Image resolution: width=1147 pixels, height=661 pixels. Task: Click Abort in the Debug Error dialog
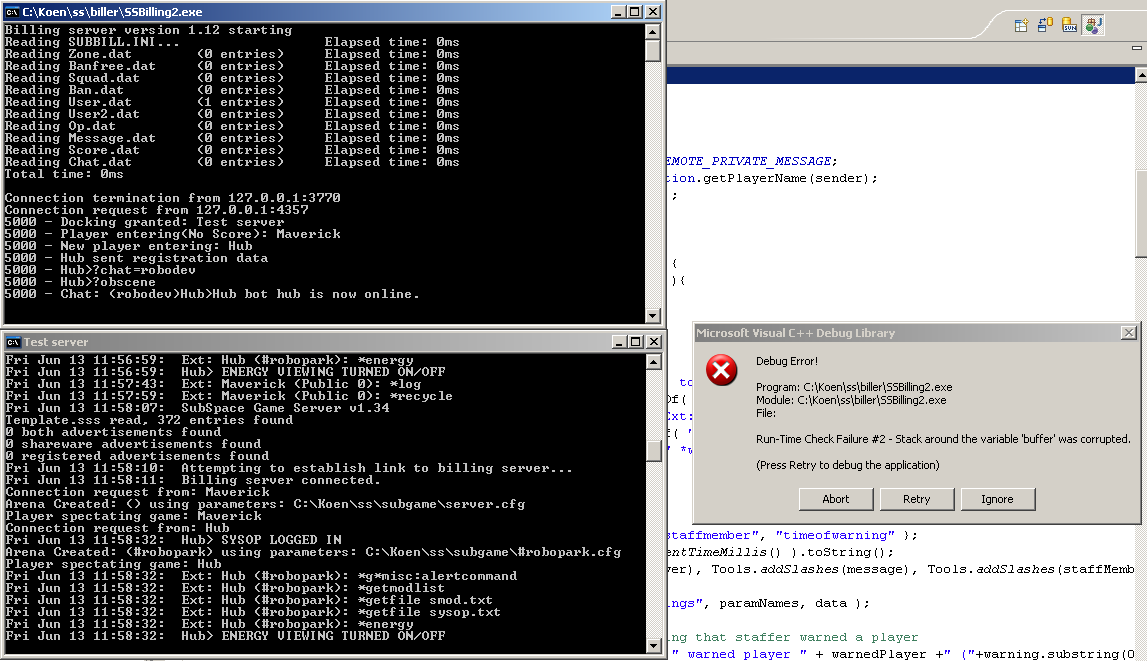click(x=835, y=499)
